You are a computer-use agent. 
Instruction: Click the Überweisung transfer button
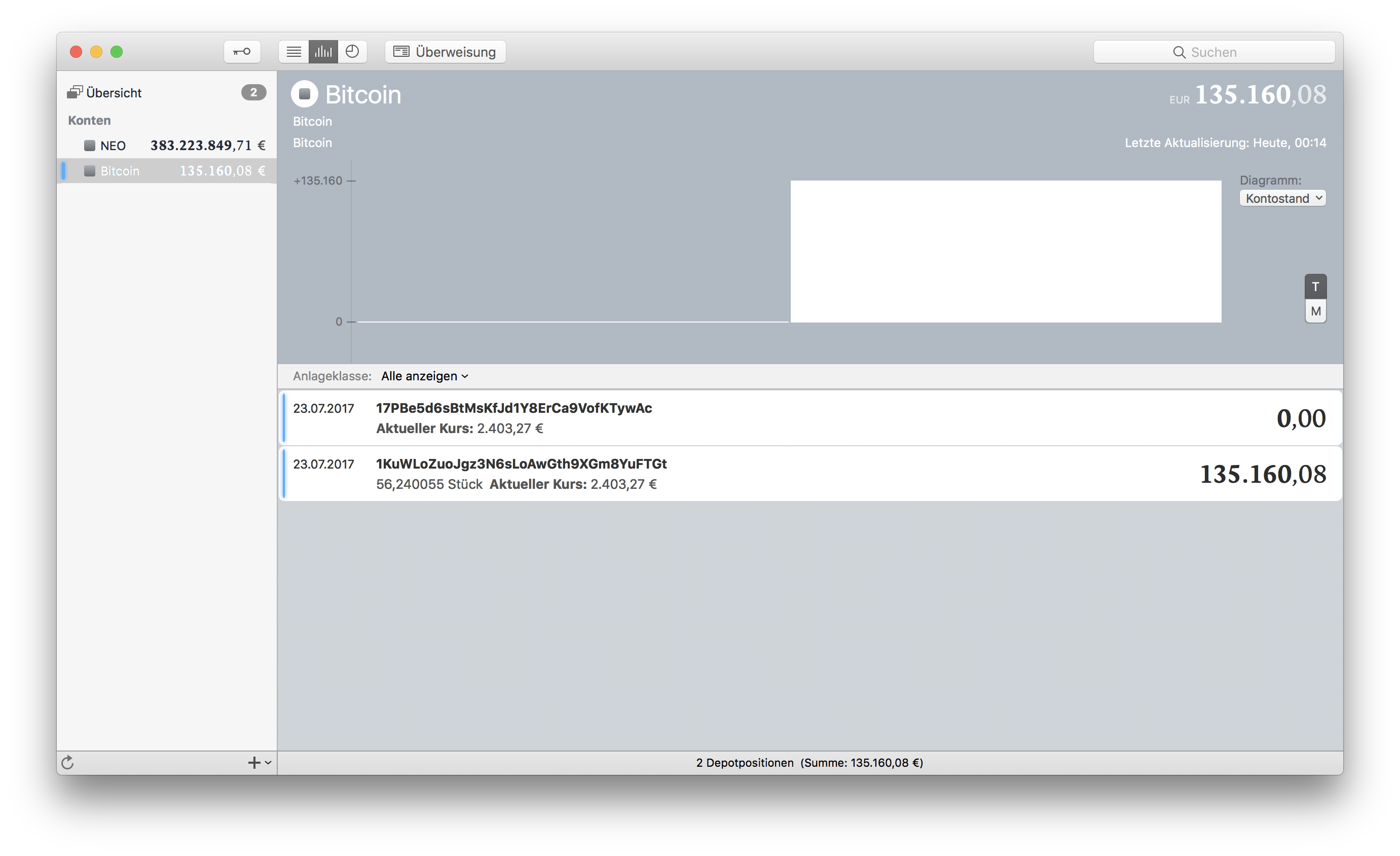pos(445,52)
